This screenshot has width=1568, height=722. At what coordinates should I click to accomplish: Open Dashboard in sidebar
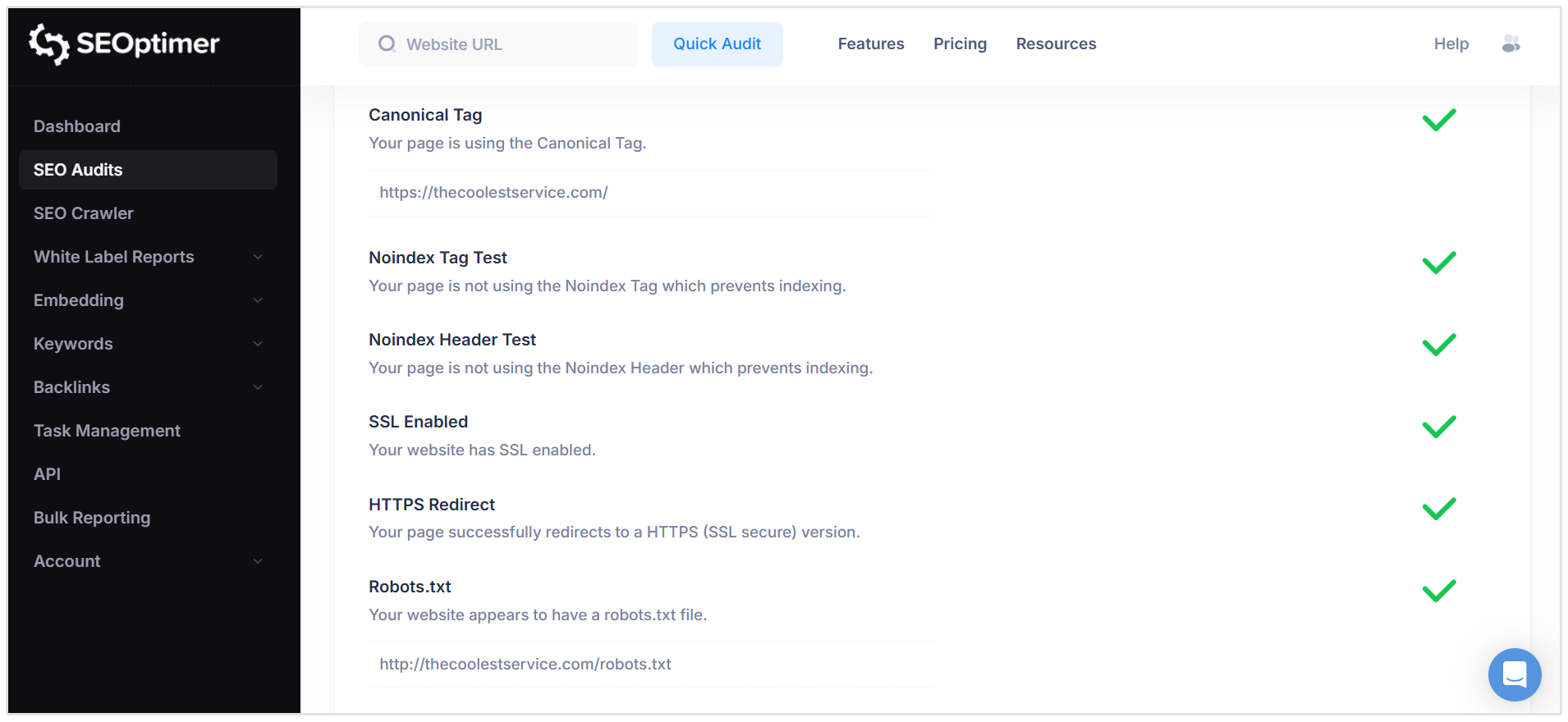(77, 126)
